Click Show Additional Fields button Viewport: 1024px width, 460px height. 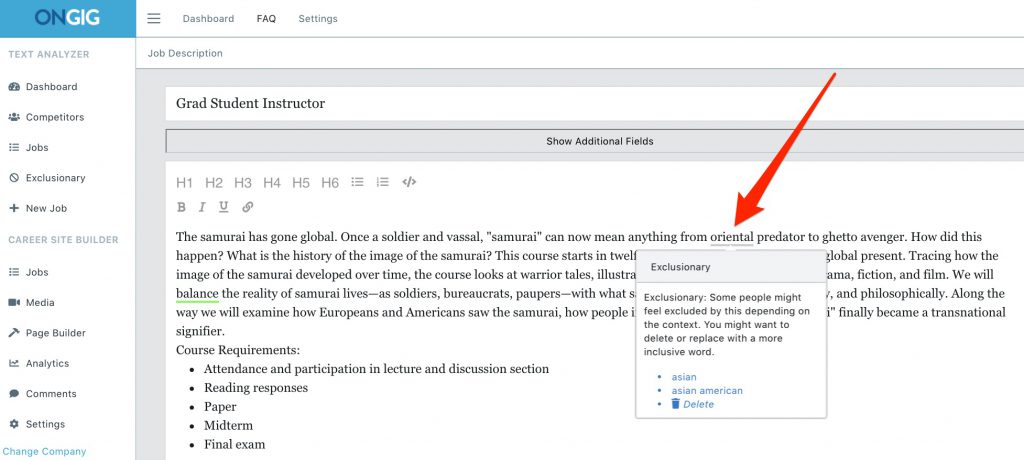[595, 141]
